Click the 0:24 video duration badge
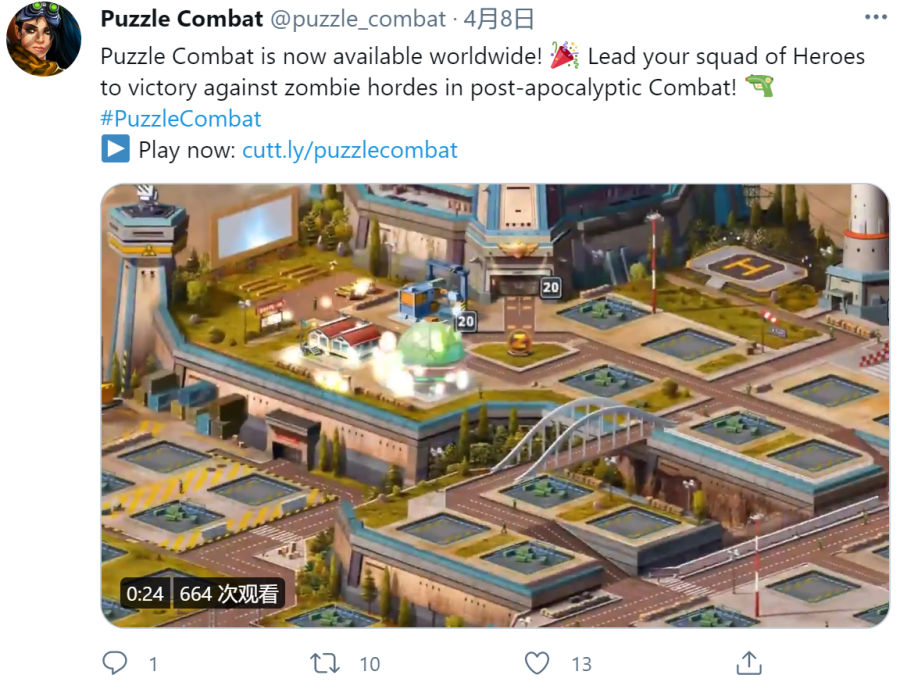Screen dimensions: 907x682 [145, 593]
